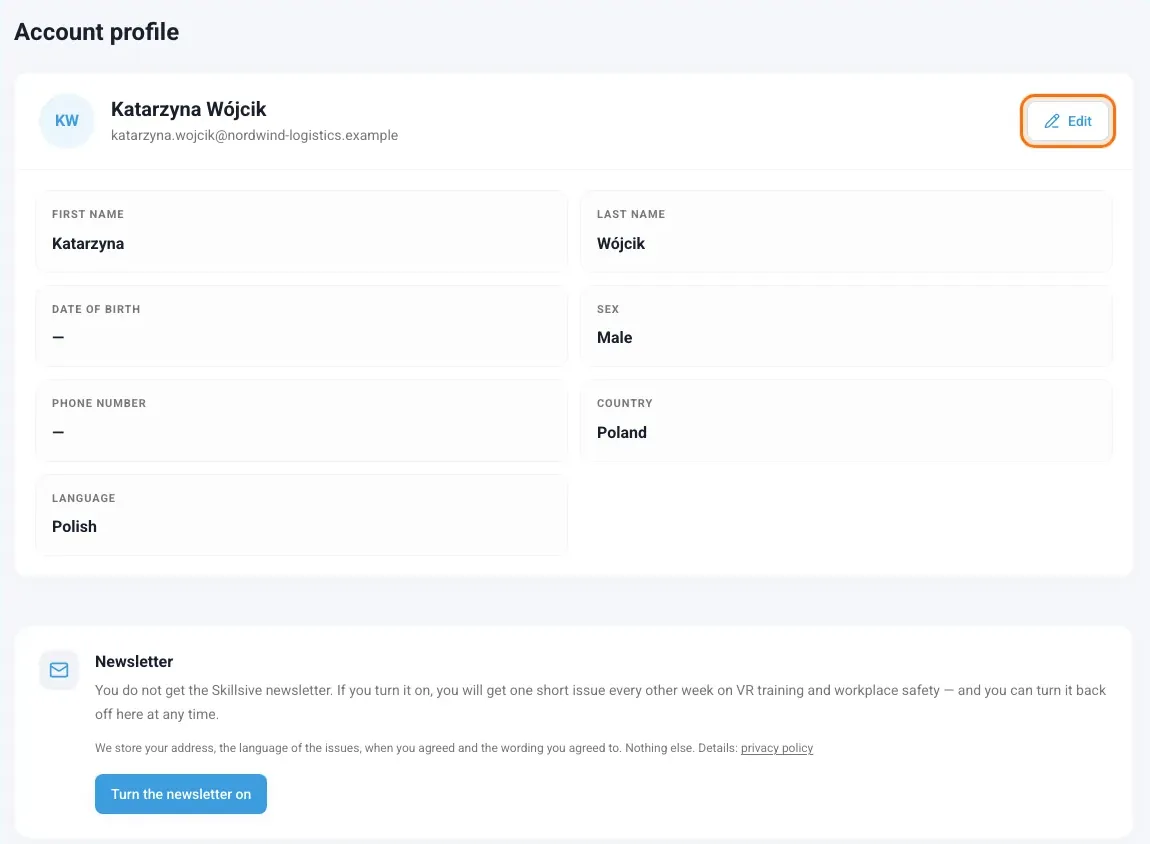Open the privacy policy link

(777, 748)
